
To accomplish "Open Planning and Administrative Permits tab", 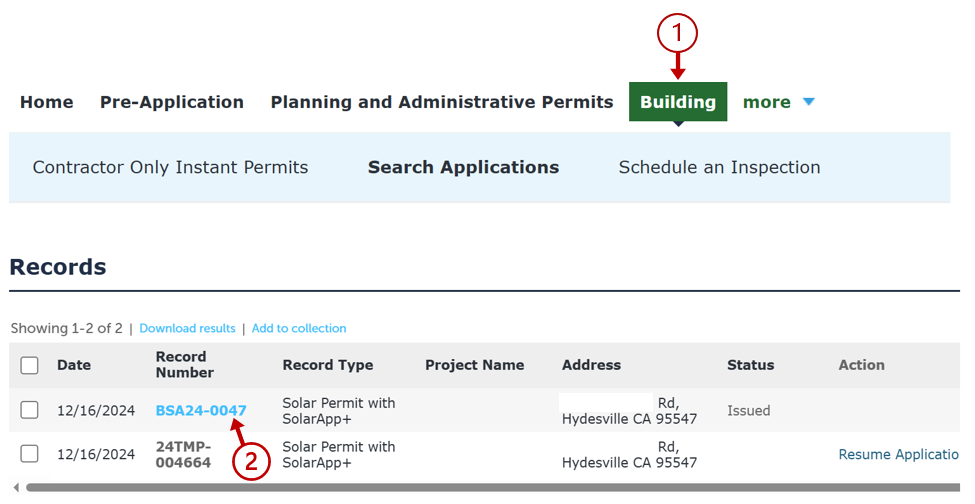I will pyautogui.click(x=441, y=102).
